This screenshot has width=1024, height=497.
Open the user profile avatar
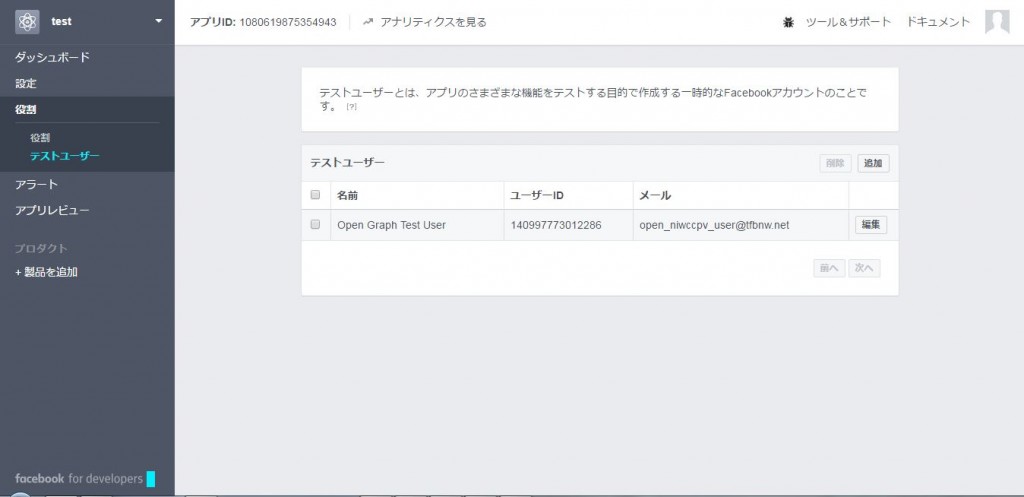click(997, 22)
